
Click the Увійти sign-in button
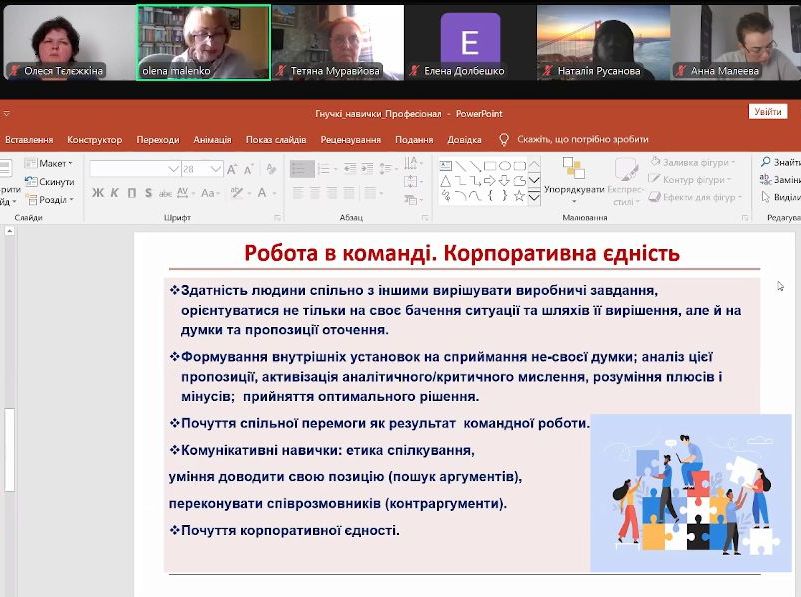[x=767, y=110]
